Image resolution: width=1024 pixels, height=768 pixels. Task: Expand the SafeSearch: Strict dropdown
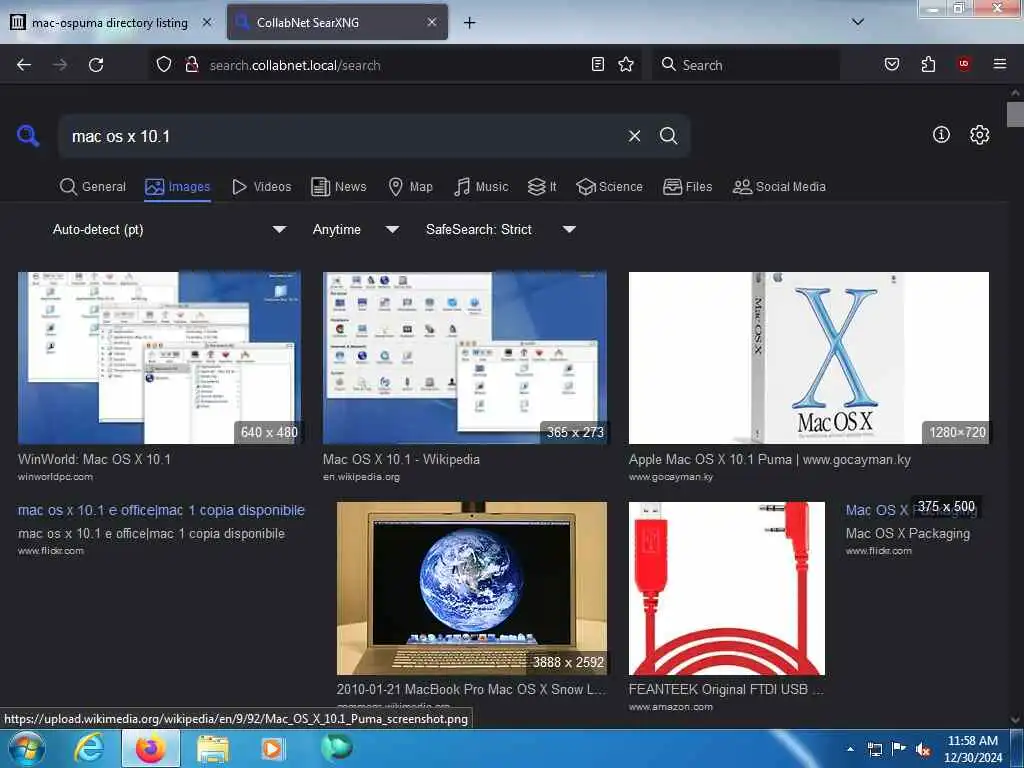tap(500, 229)
